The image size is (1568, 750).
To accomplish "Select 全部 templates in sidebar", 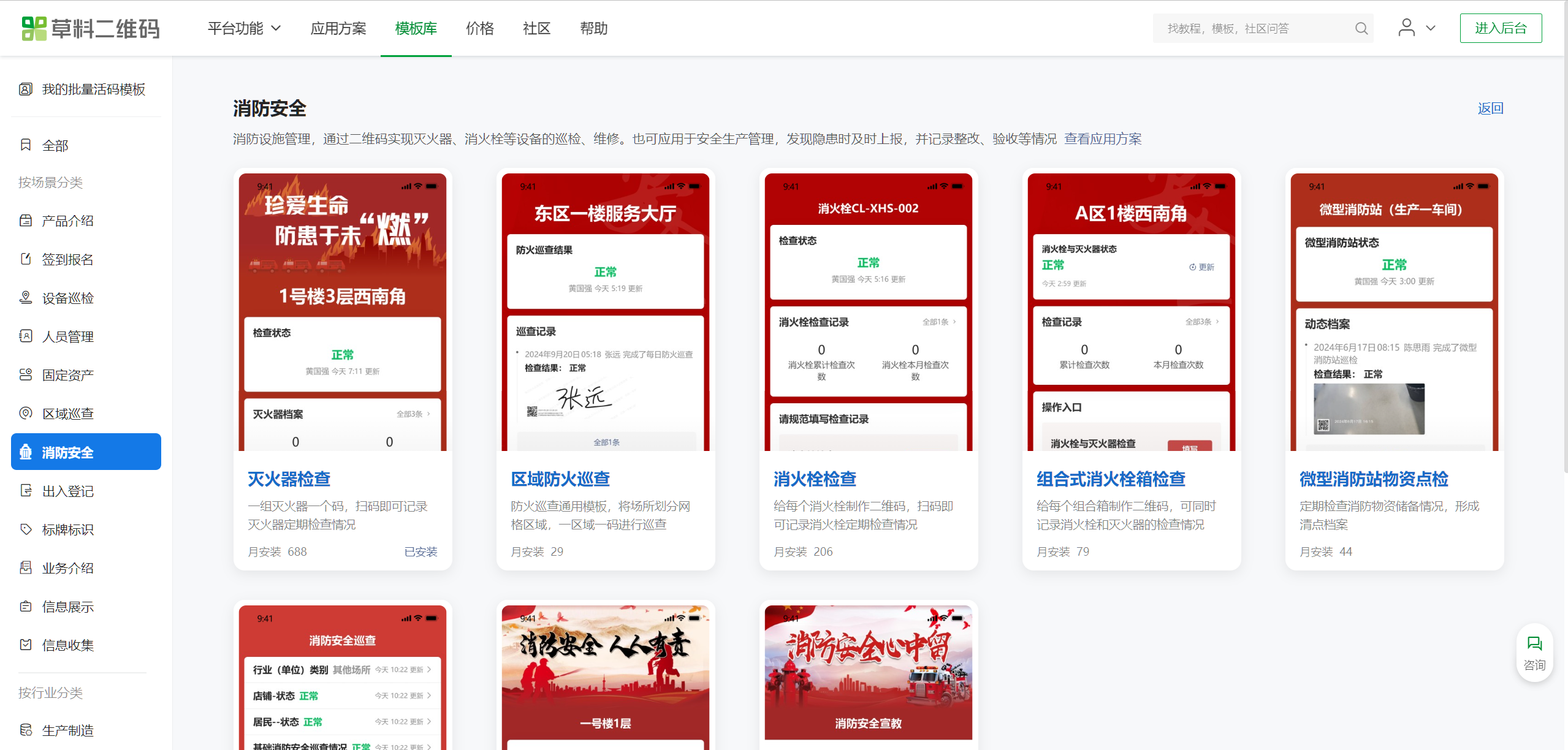I will 55,146.
